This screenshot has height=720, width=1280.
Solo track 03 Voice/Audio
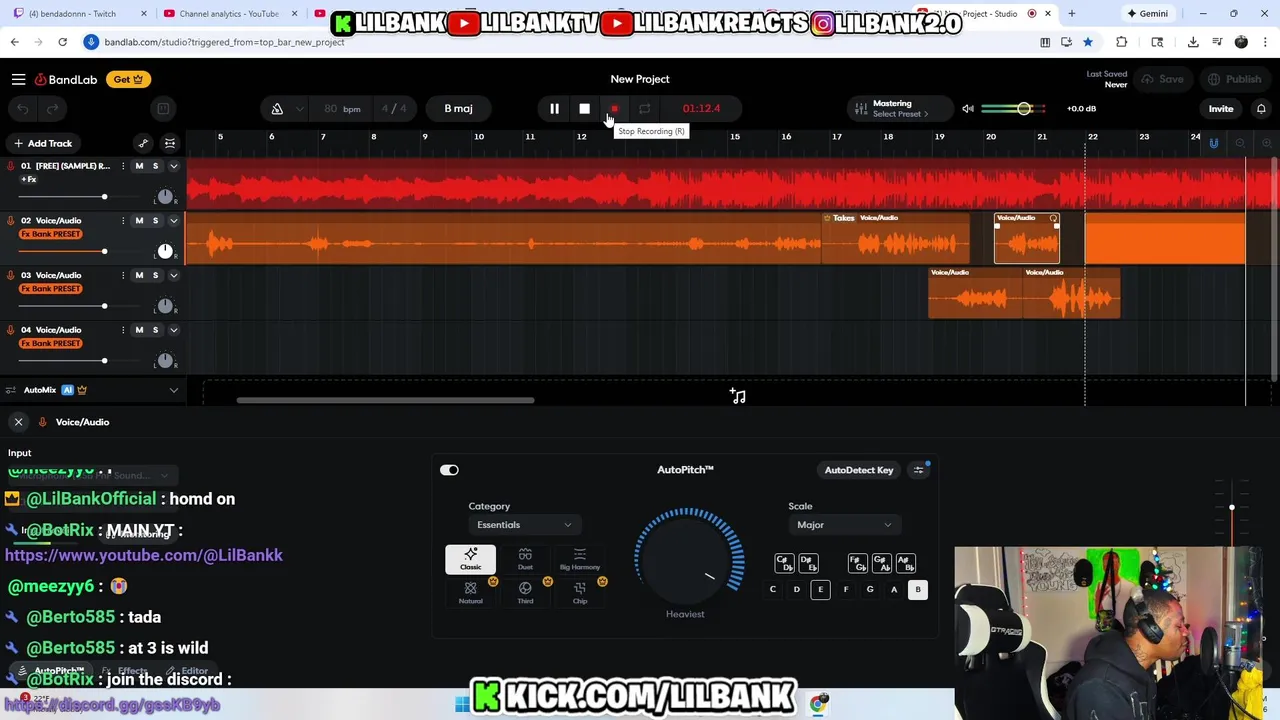[x=155, y=275]
